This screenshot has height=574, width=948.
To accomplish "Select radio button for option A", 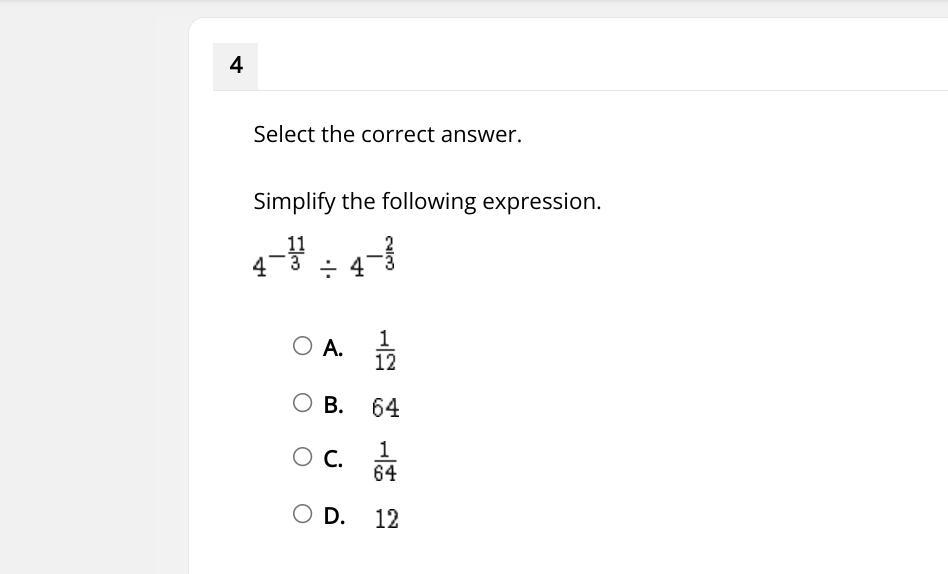I will pyautogui.click(x=302, y=346).
